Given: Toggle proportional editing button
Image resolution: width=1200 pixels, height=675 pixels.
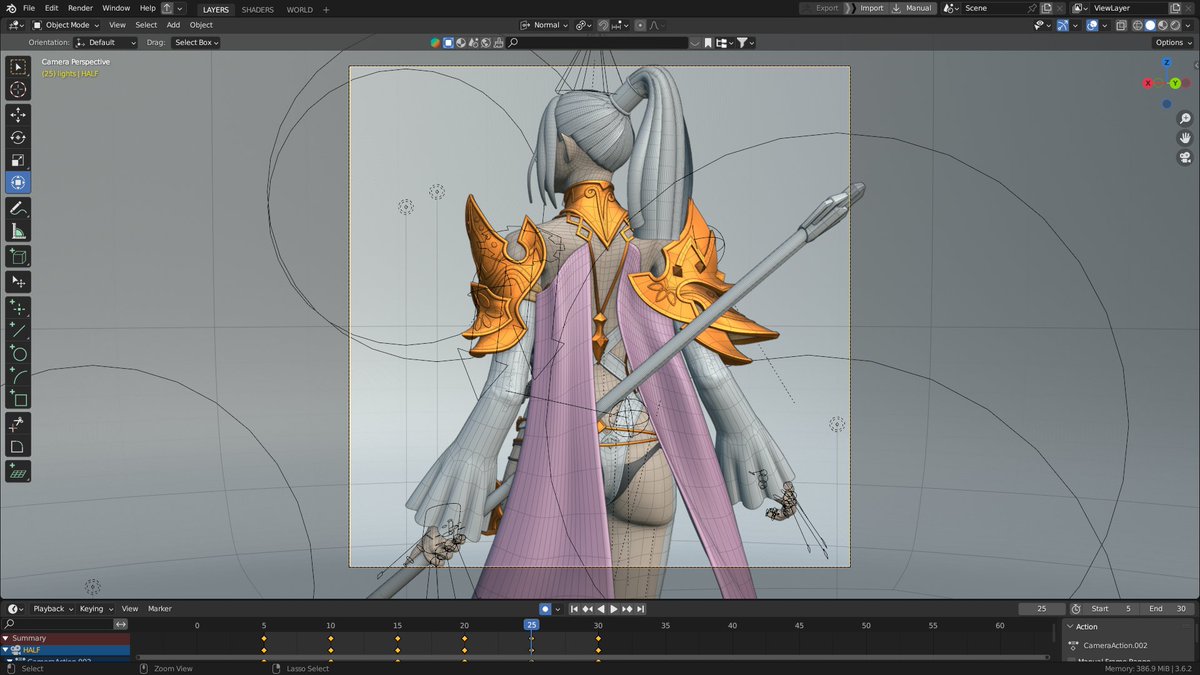Looking at the screenshot, I should [x=640, y=25].
